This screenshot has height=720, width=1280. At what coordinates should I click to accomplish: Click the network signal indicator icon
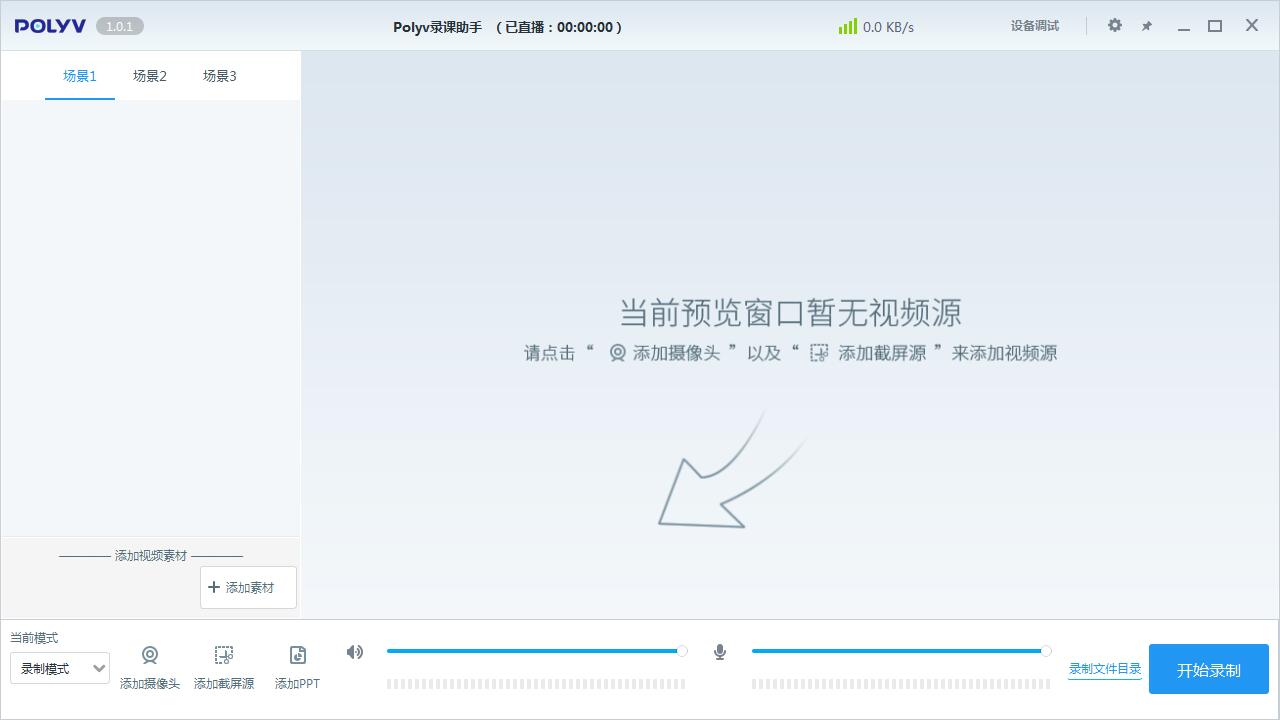pyautogui.click(x=847, y=26)
